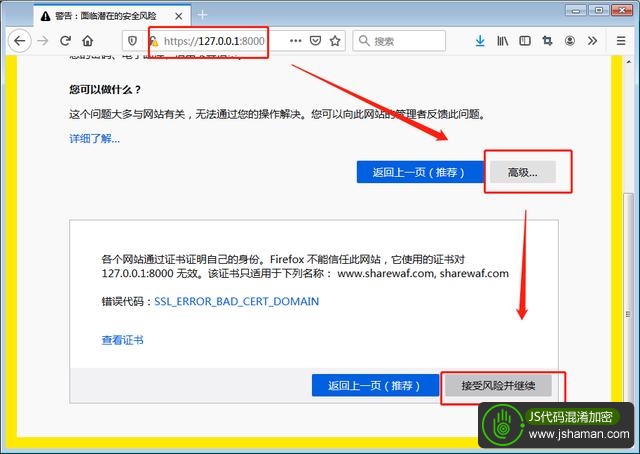Toggle the sidebar view
This screenshot has height=454, width=640.
525,41
